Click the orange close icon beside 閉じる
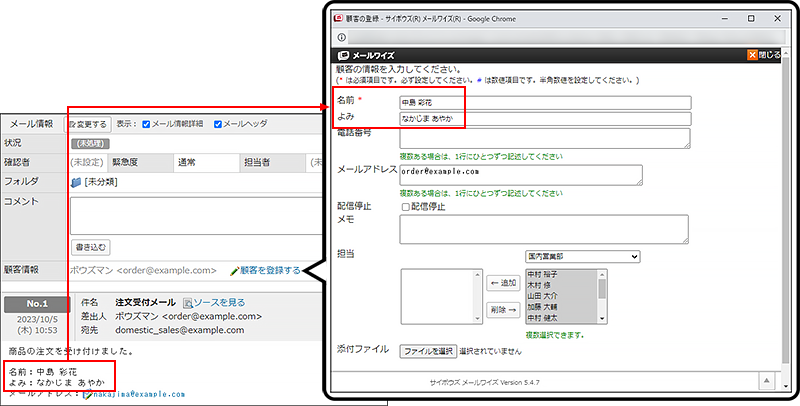 tap(753, 55)
